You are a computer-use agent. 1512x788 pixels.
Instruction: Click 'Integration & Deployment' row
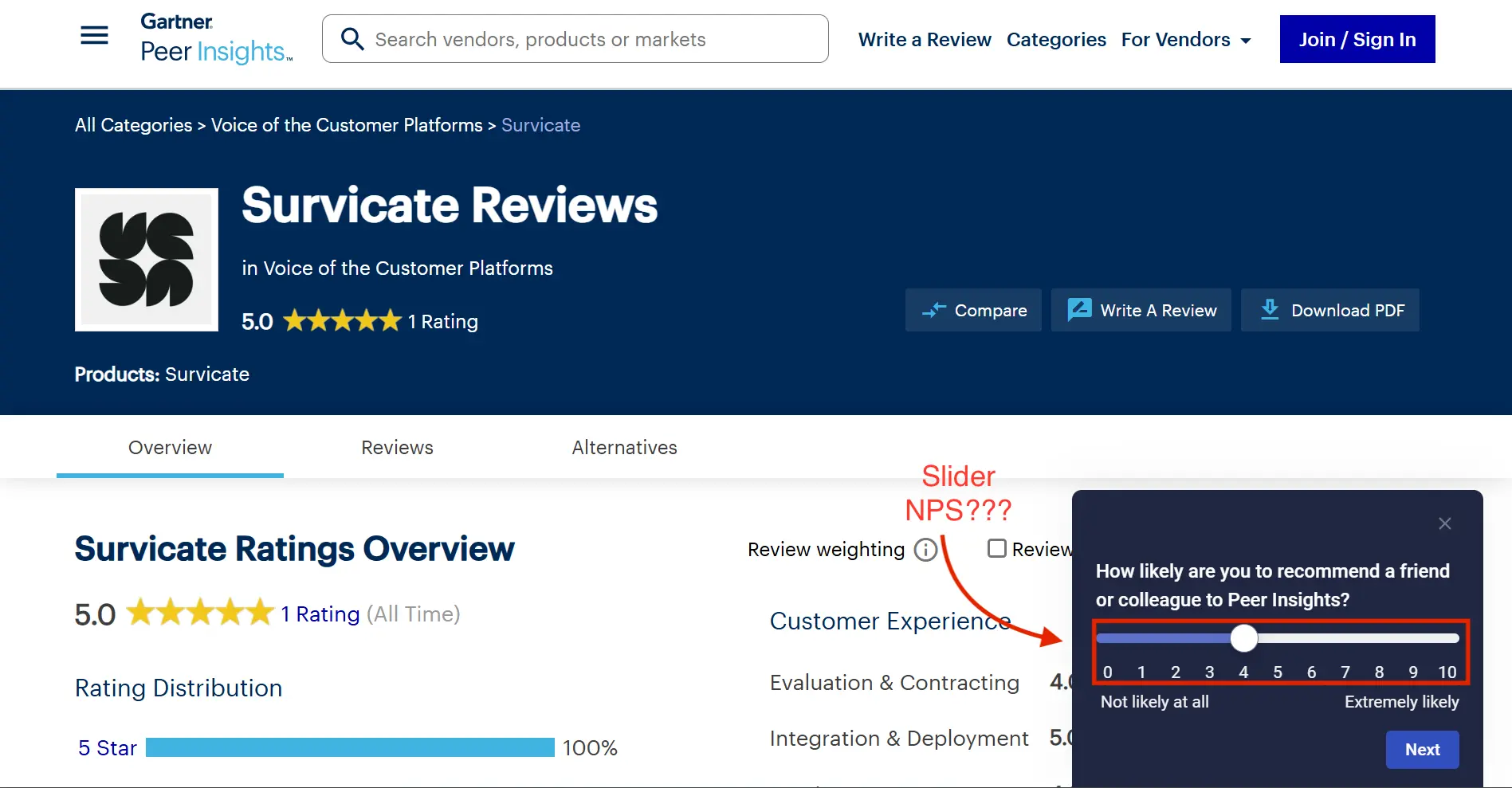899,739
